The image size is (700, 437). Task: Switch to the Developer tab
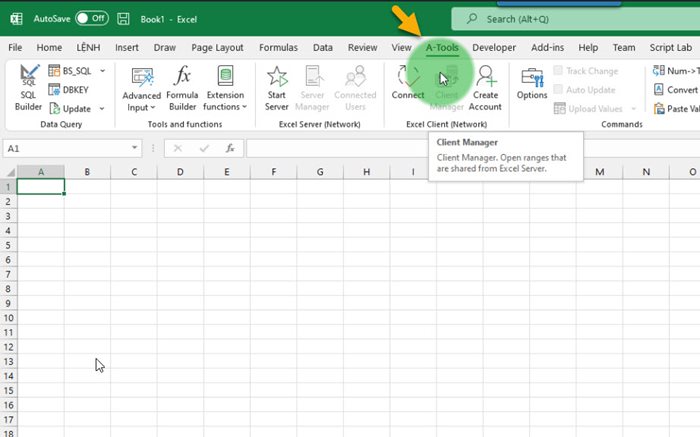pyautogui.click(x=494, y=47)
